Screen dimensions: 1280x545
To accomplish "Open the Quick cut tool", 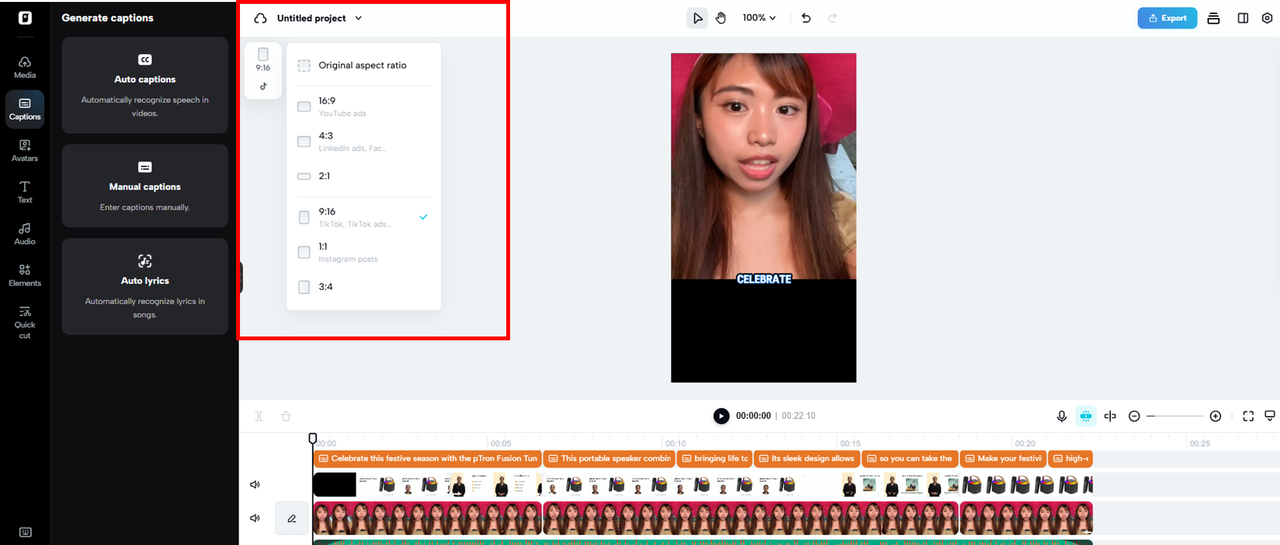I will pos(25,322).
